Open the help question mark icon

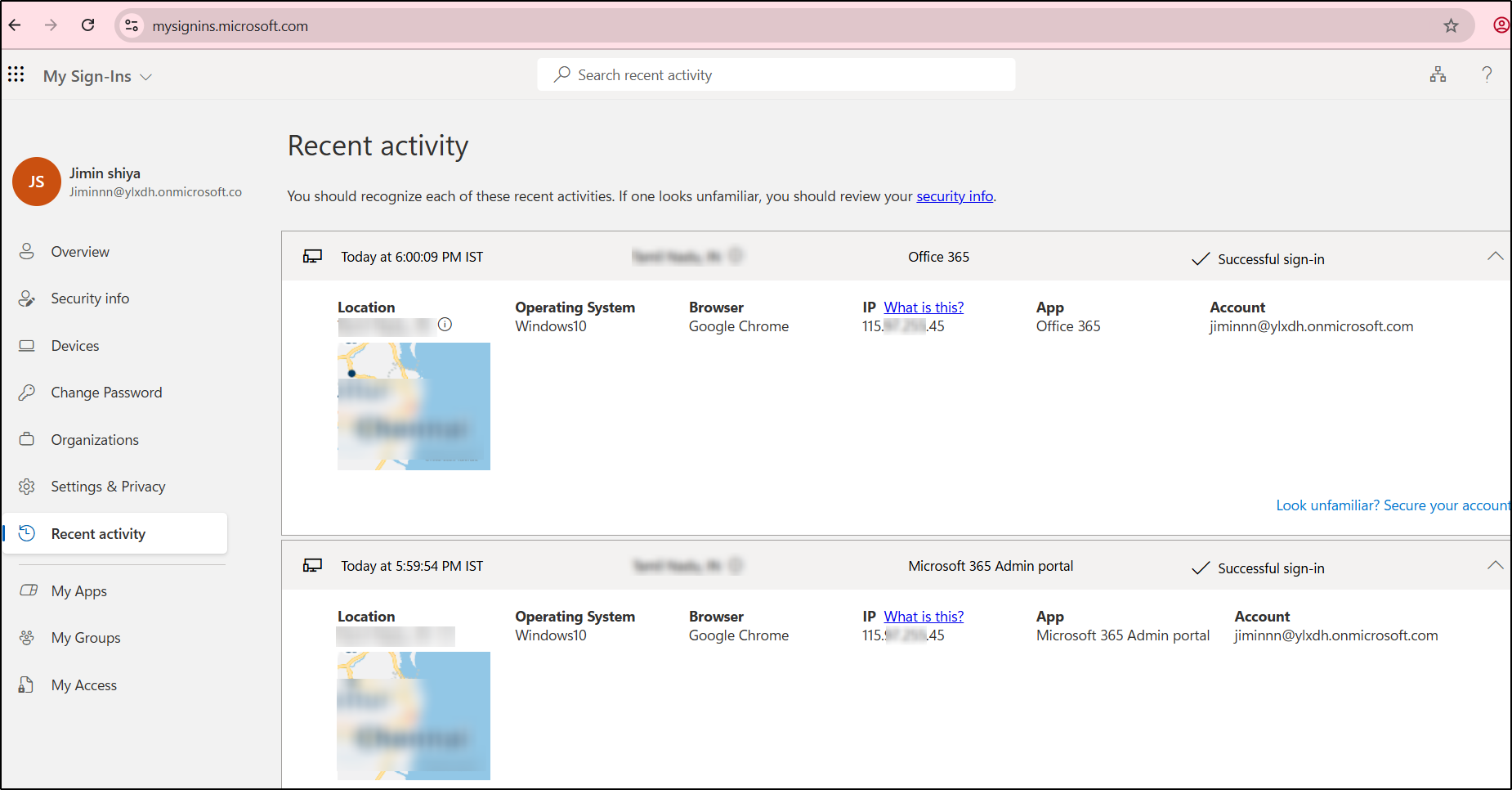pos(1487,74)
